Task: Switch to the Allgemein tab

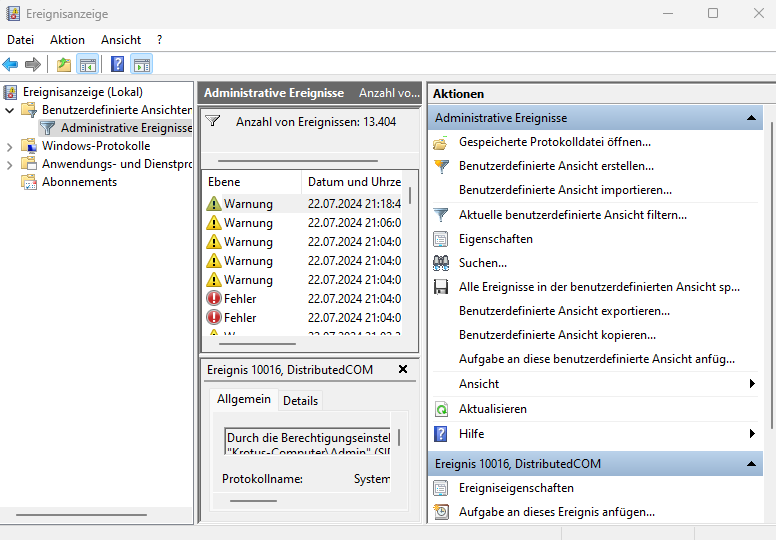Action: tap(243, 399)
